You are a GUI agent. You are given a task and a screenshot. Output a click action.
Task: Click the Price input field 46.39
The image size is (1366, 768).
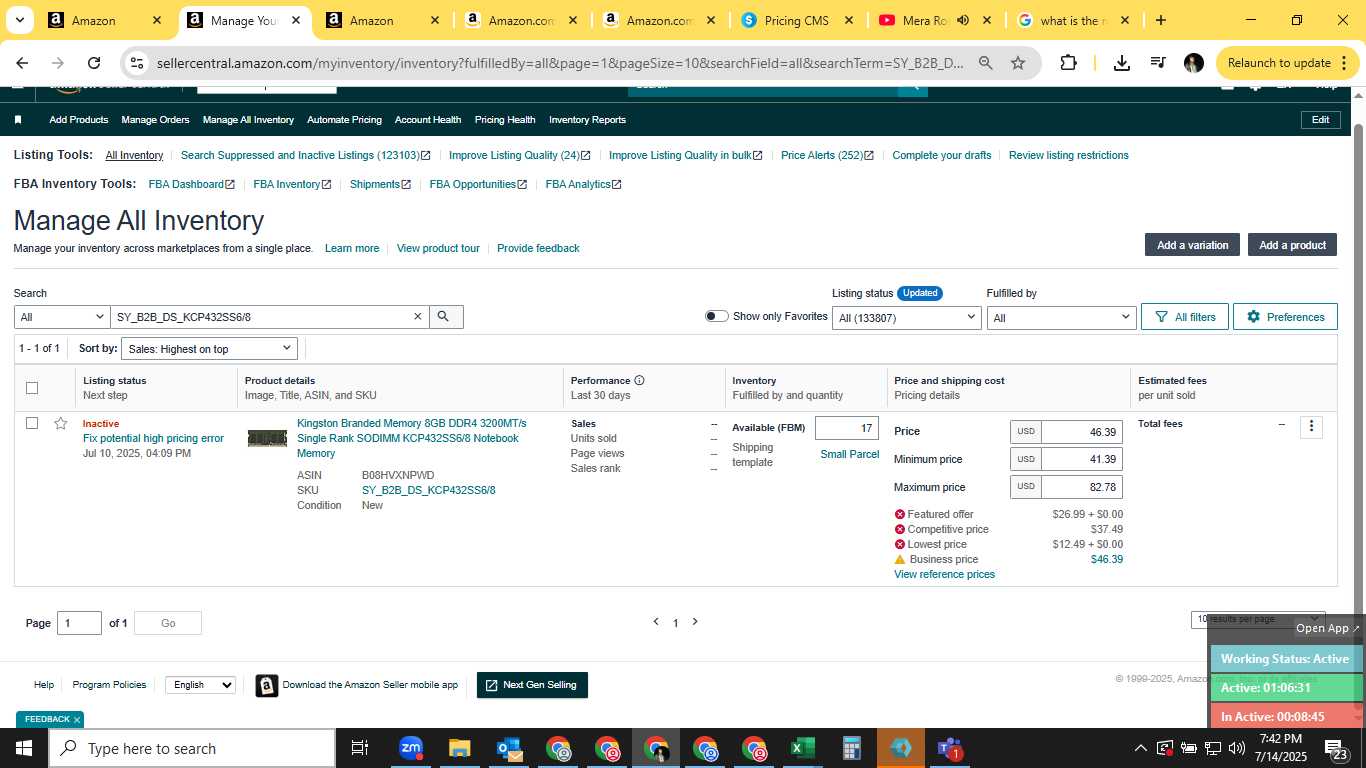tap(1081, 432)
